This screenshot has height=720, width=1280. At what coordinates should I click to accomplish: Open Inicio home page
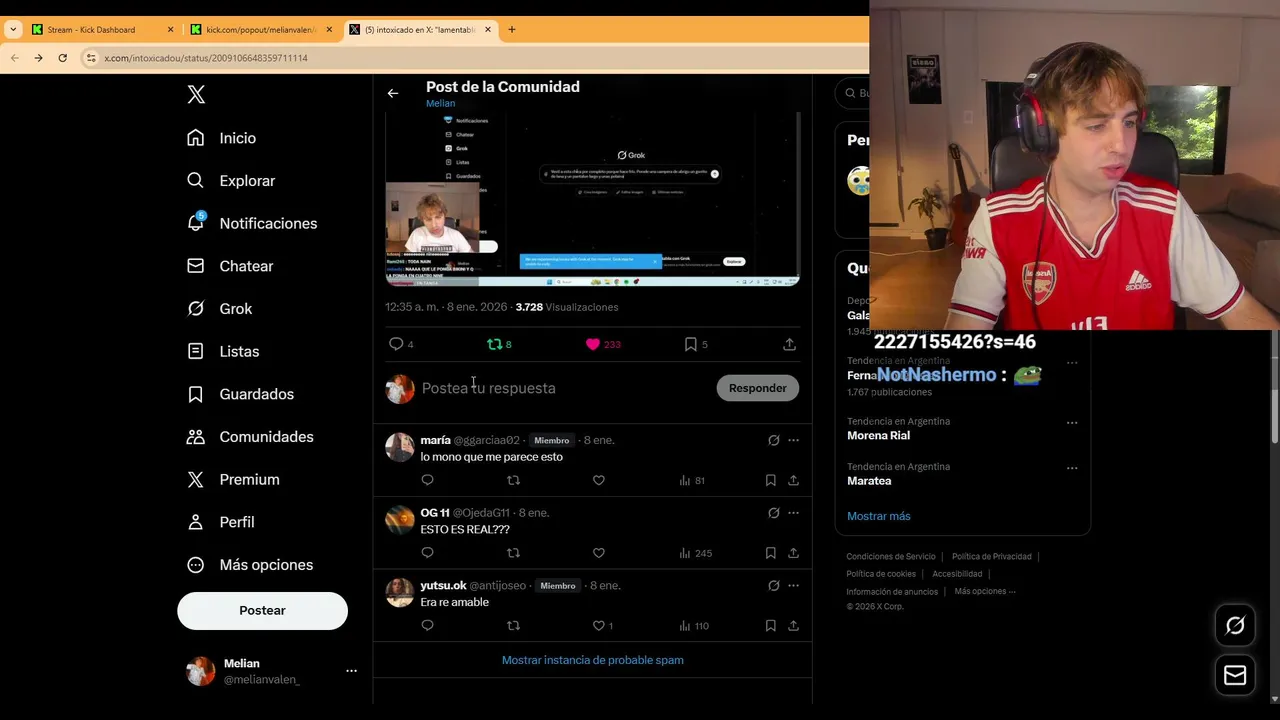click(221, 138)
